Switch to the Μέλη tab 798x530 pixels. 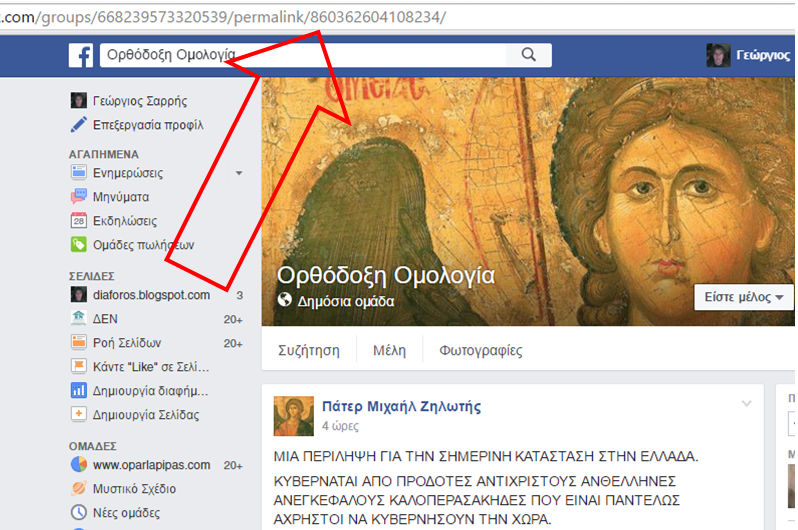click(389, 351)
